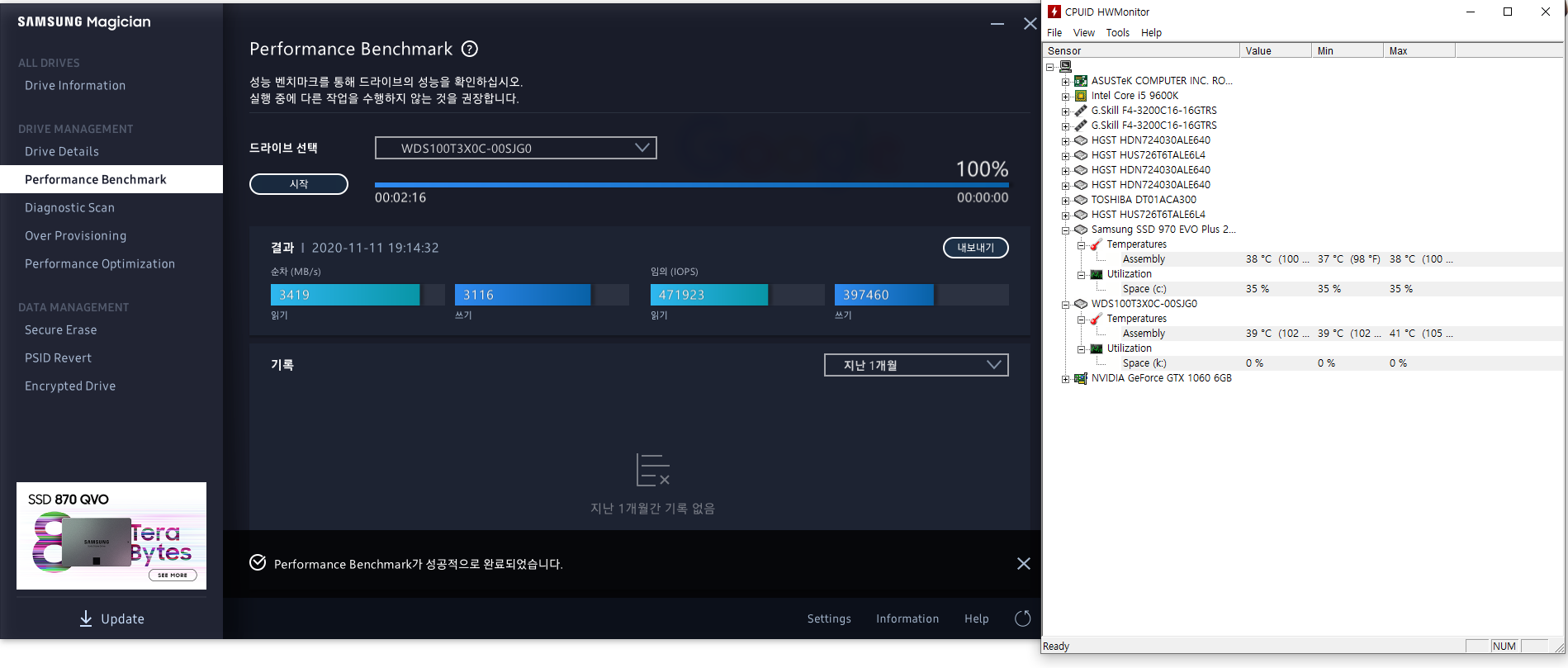The image size is (1568, 668).
Task: Click SEE MORE on SSD 870 QVO ad
Action: tap(173, 575)
